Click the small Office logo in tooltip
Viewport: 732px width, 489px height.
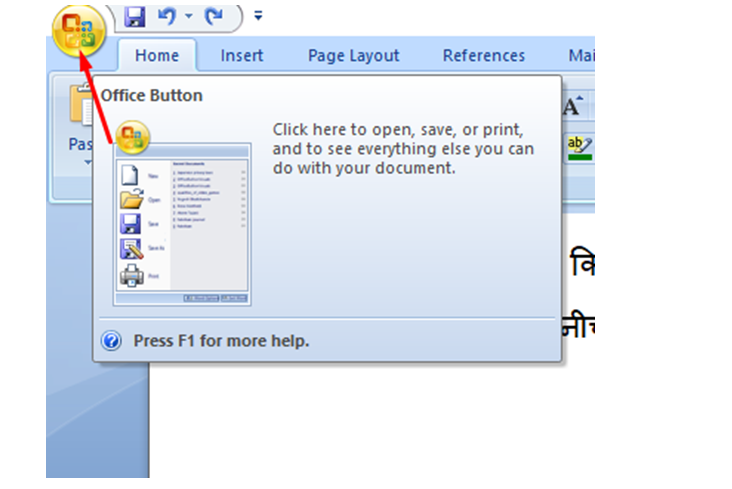click(x=132, y=138)
